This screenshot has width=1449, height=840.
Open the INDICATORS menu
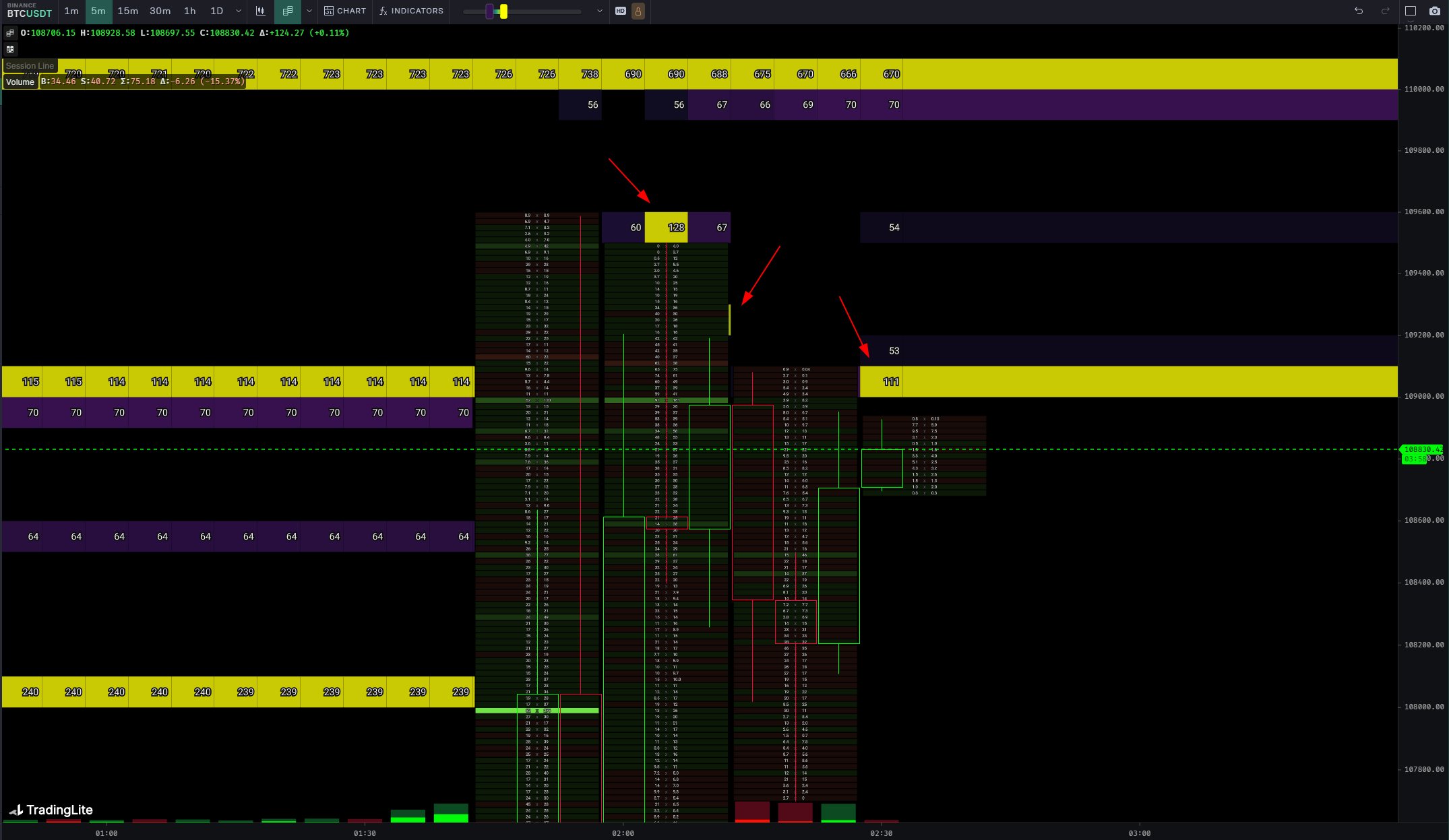[411, 11]
